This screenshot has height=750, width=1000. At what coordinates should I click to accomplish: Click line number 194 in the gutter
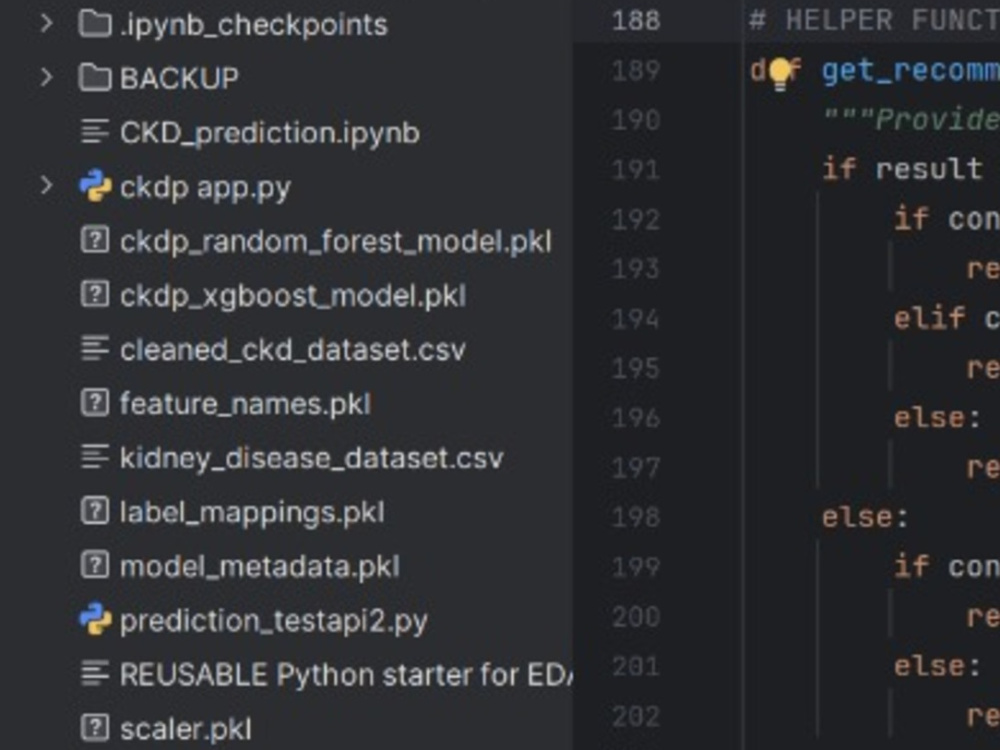pyautogui.click(x=635, y=318)
